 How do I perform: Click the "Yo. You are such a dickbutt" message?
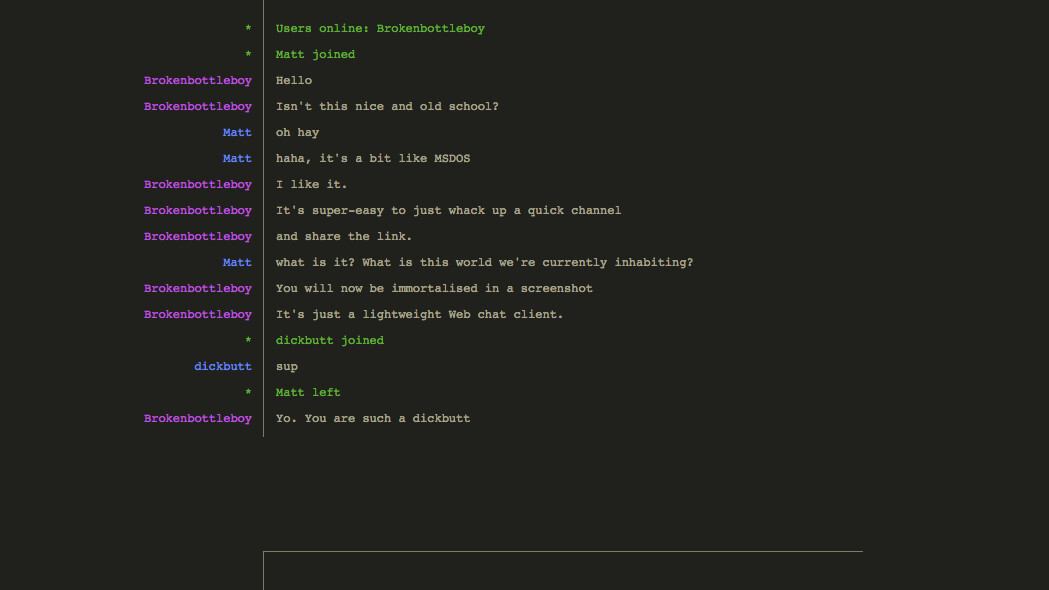pyautogui.click(x=373, y=419)
